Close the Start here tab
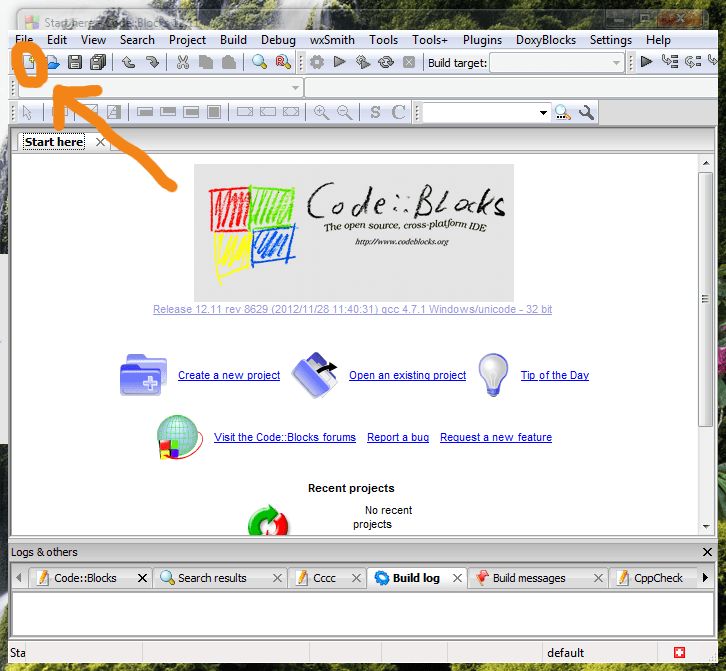This screenshot has width=726, height=671. 100,142
